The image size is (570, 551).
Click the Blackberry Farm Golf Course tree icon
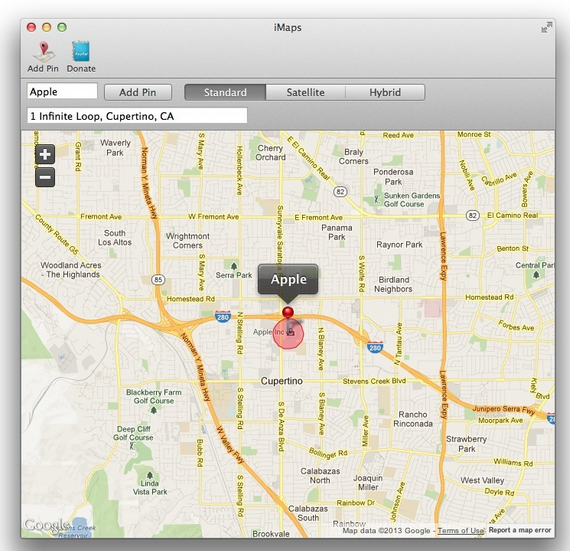(x=154, y=410)
